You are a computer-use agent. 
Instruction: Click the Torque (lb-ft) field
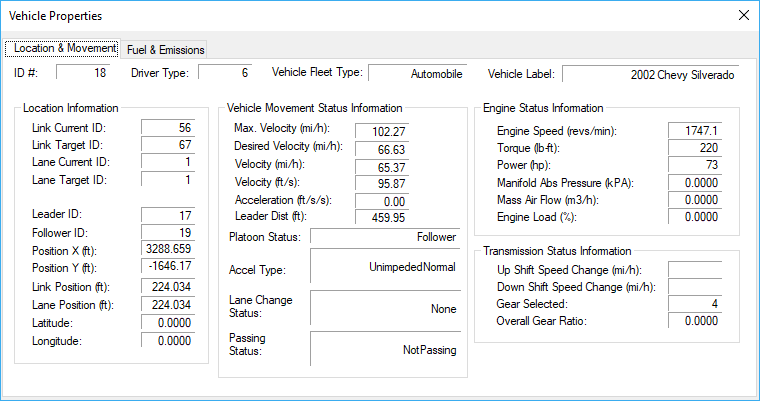click(x=695, y=148)
